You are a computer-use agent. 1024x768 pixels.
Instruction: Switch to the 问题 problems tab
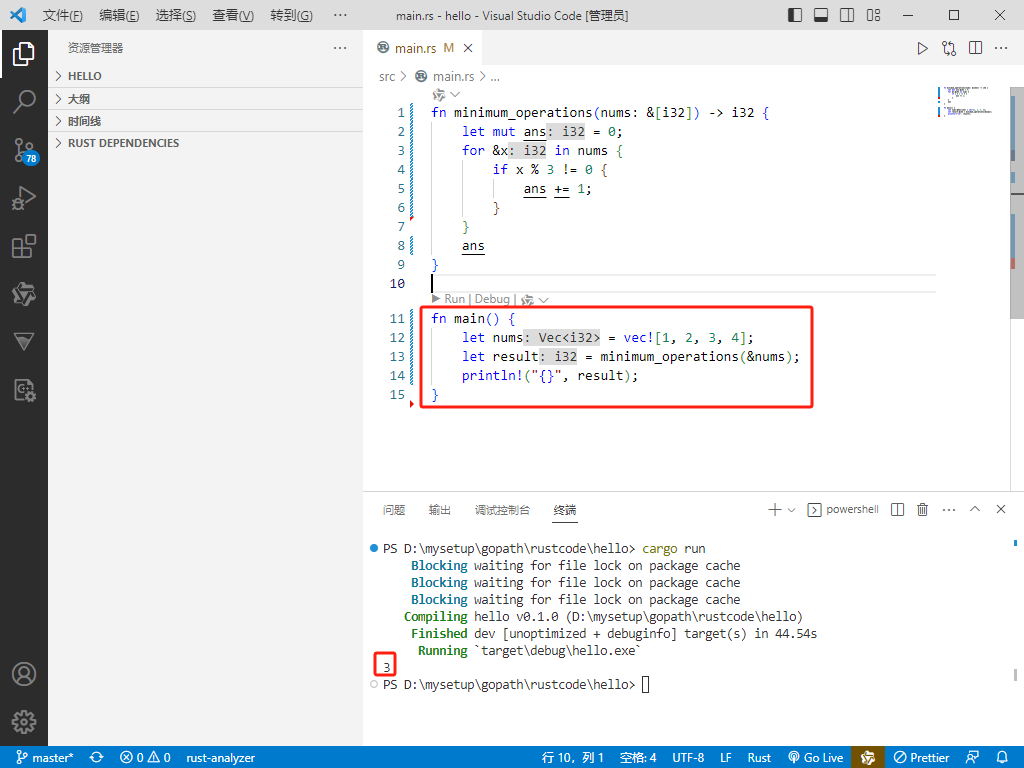pyautogui.click(x=394, y=510)
